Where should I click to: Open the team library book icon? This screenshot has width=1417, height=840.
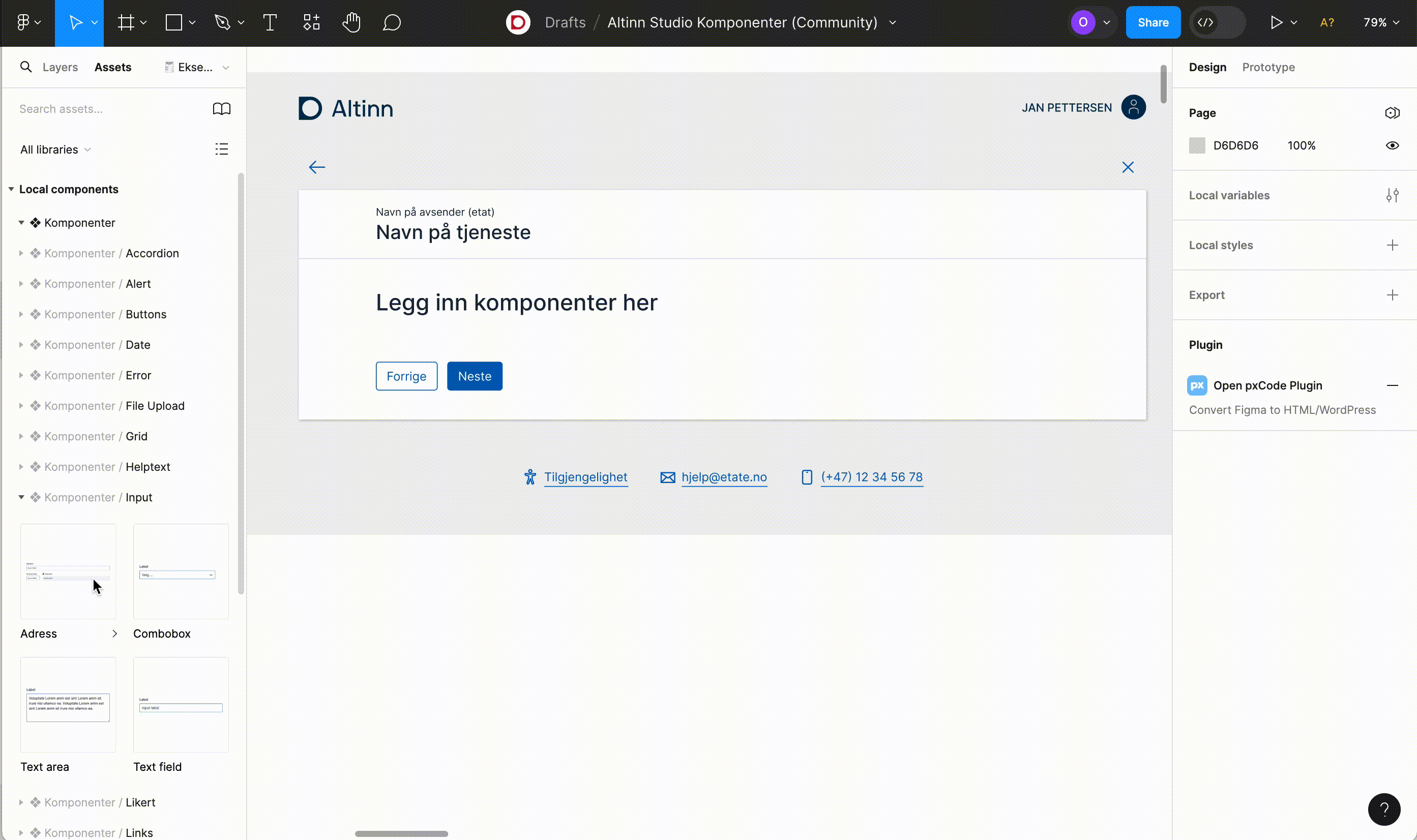point(221,109)
